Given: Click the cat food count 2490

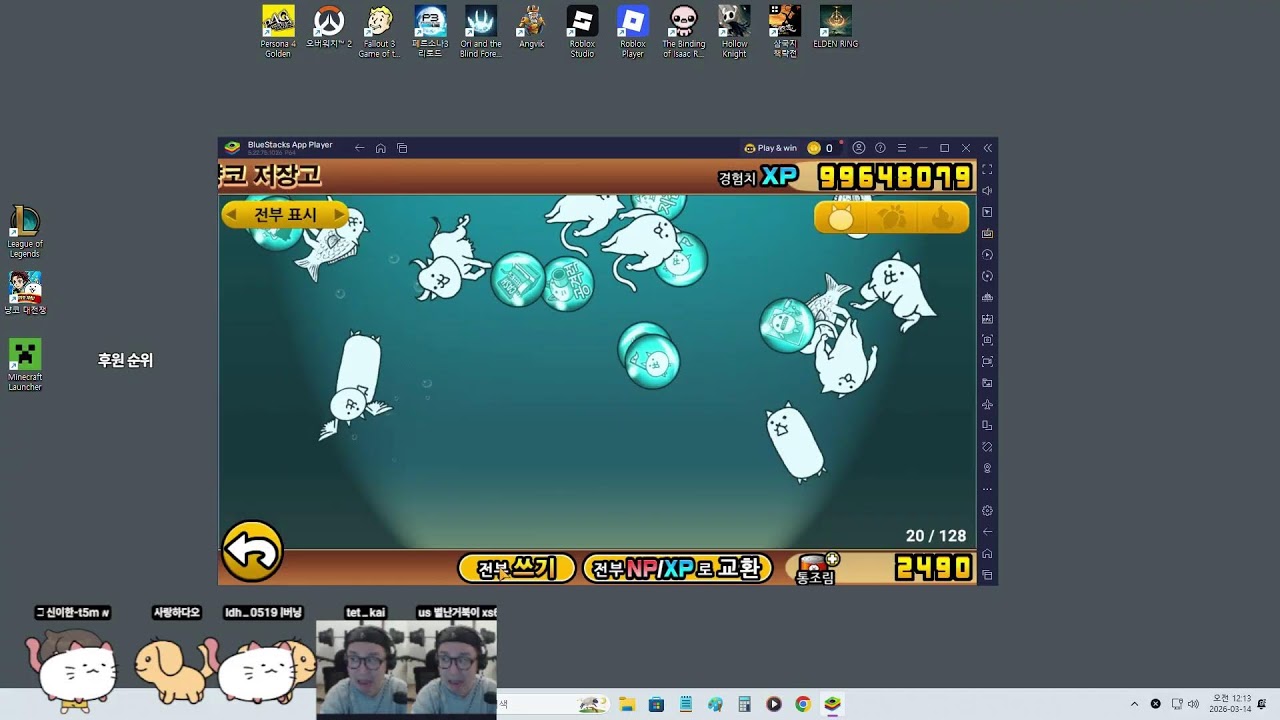Looking at the screenshot, I should [933, 568].
